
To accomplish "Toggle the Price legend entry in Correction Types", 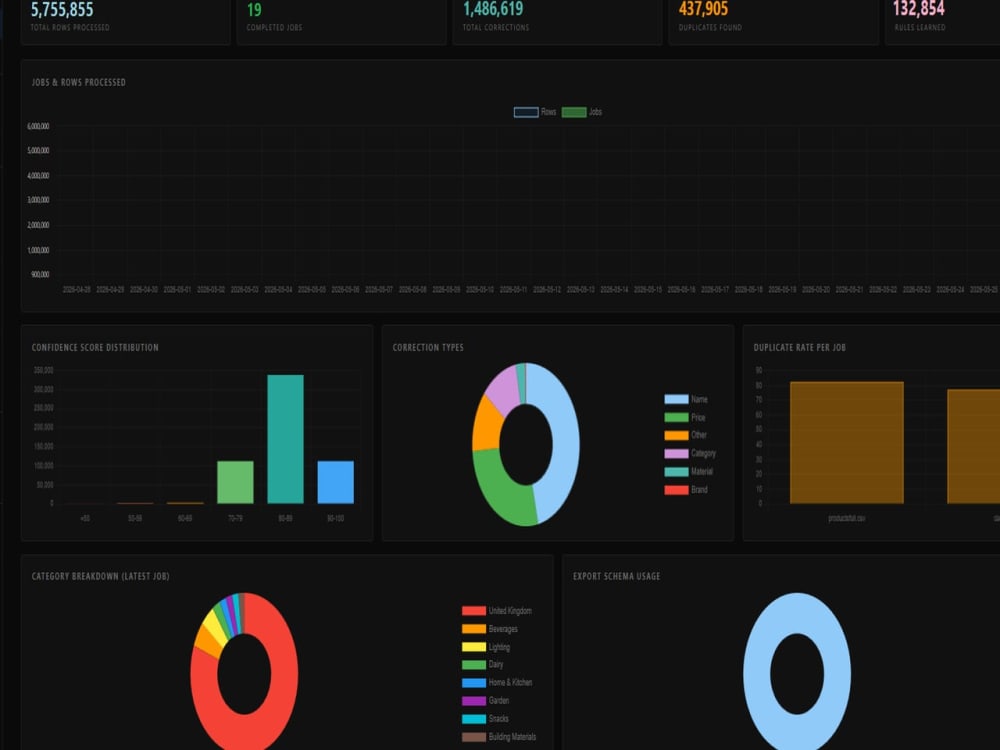I will coord(685,417).
